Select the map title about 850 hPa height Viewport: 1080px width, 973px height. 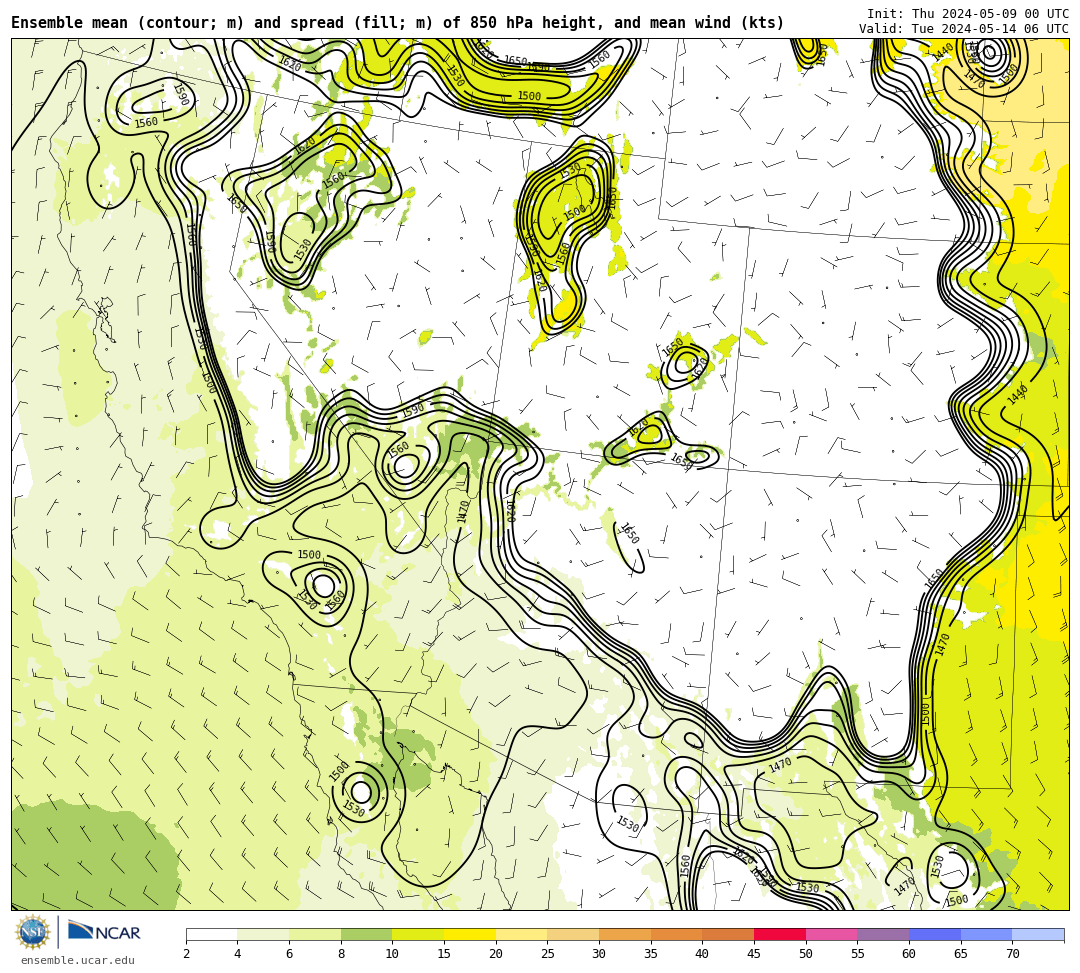point(397,23)
